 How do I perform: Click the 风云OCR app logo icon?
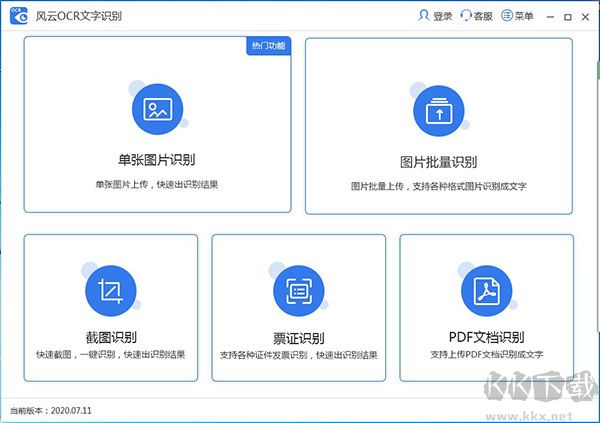[19, 15]
